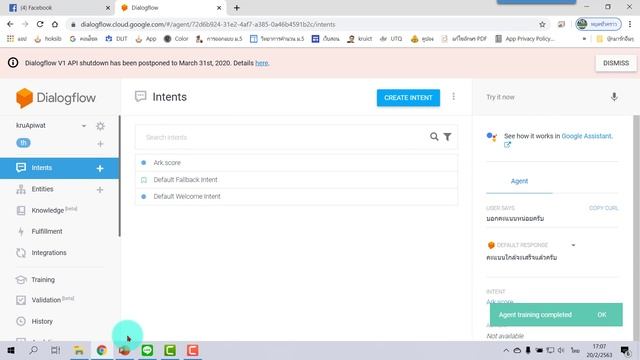
Task: Open the Color bookmark
Action: pyautogui.click(x=176, y=39)
